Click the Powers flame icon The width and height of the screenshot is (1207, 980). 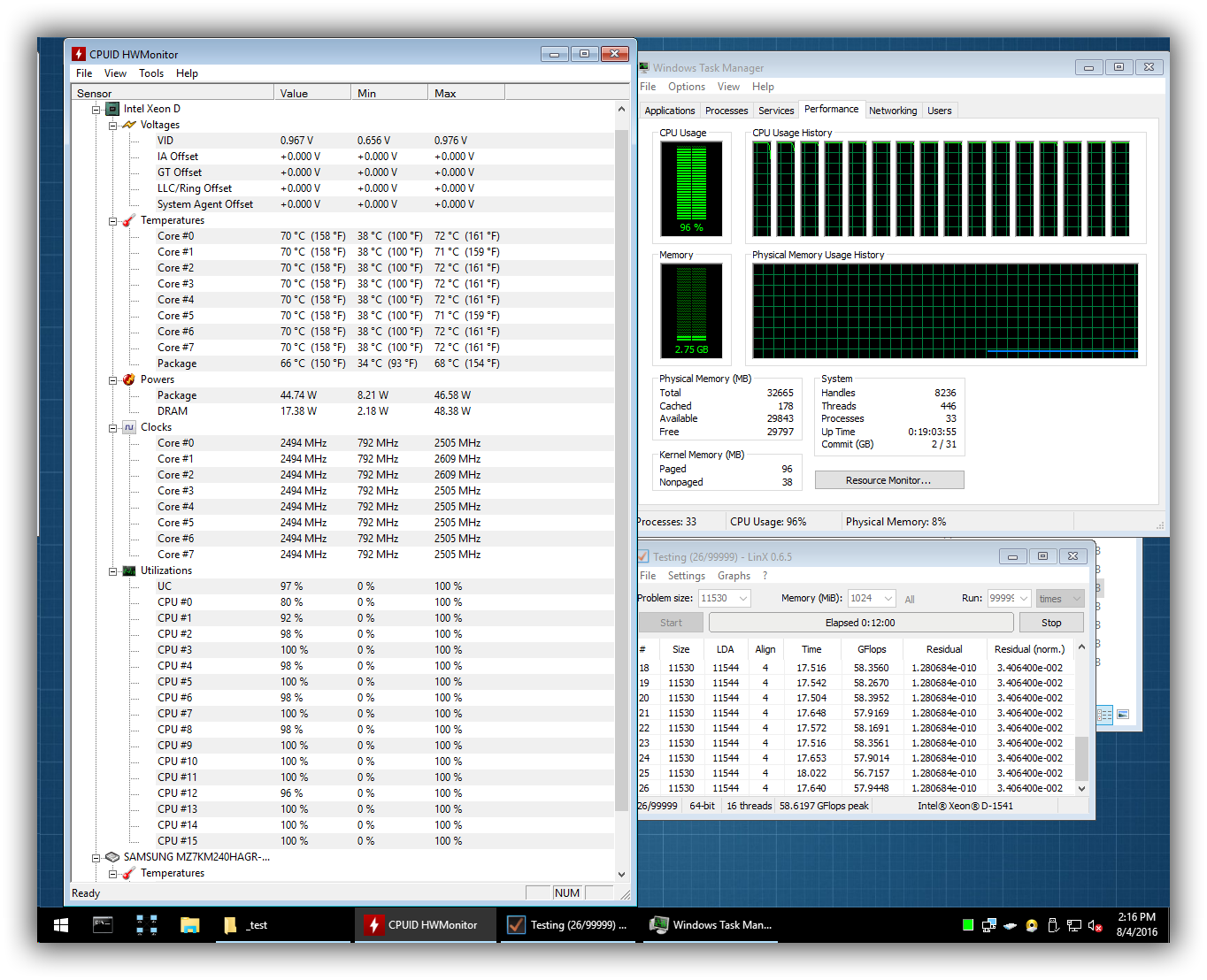pyautogui.click(x=129, y=379)
